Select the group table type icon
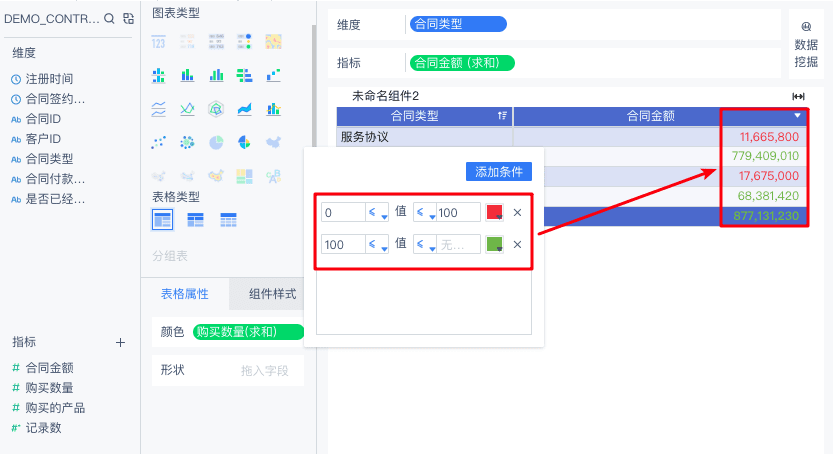Viewport: 833px width, 454px height. click(163, 219)
